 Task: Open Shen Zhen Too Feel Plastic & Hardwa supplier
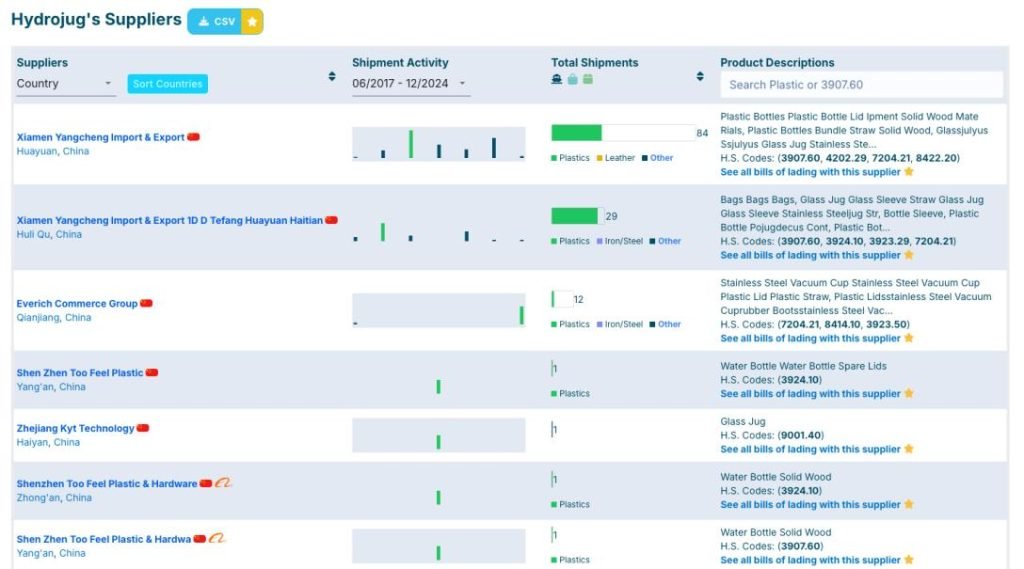coord(104,540)
